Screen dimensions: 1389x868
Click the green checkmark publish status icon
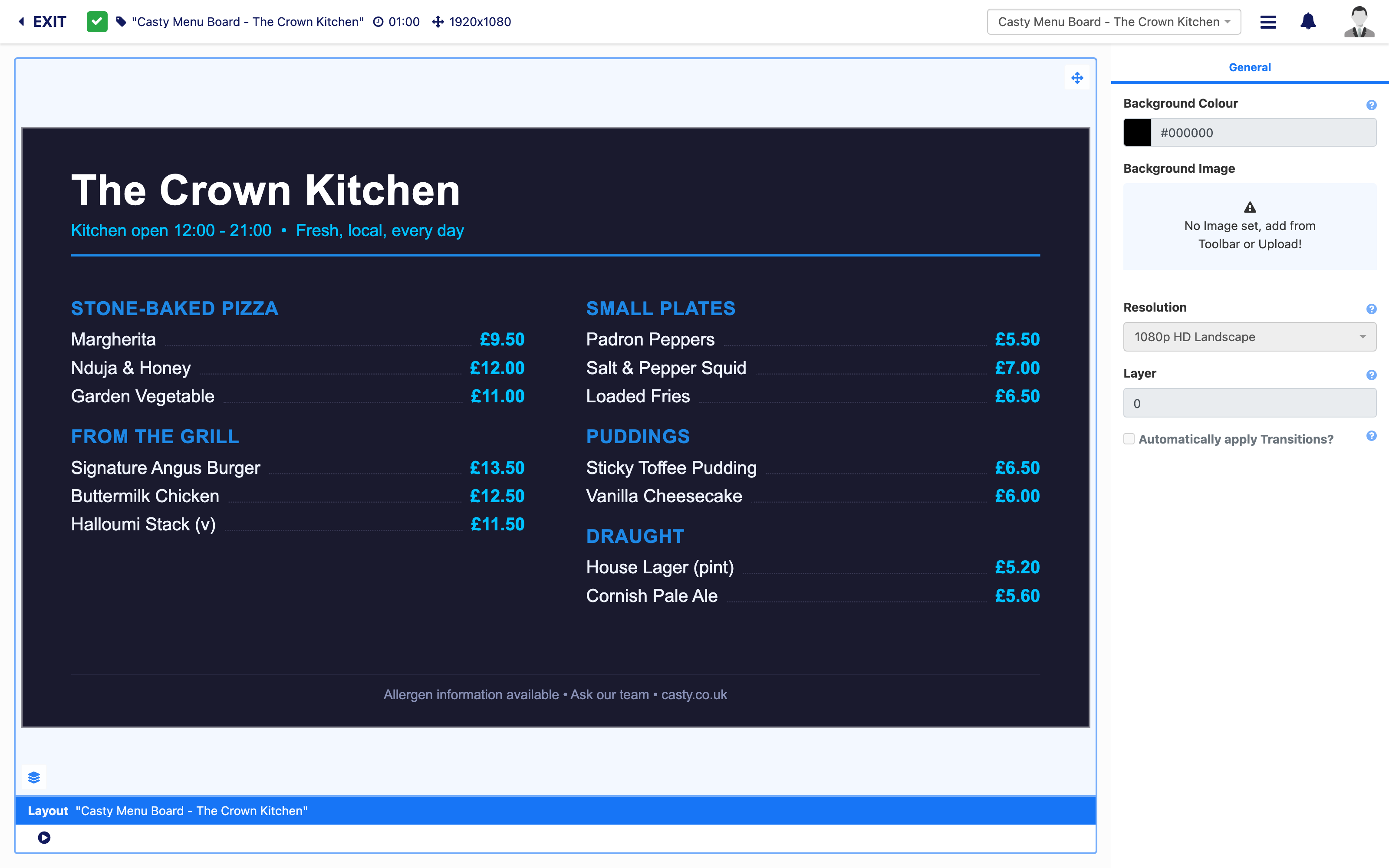[97, 22]
